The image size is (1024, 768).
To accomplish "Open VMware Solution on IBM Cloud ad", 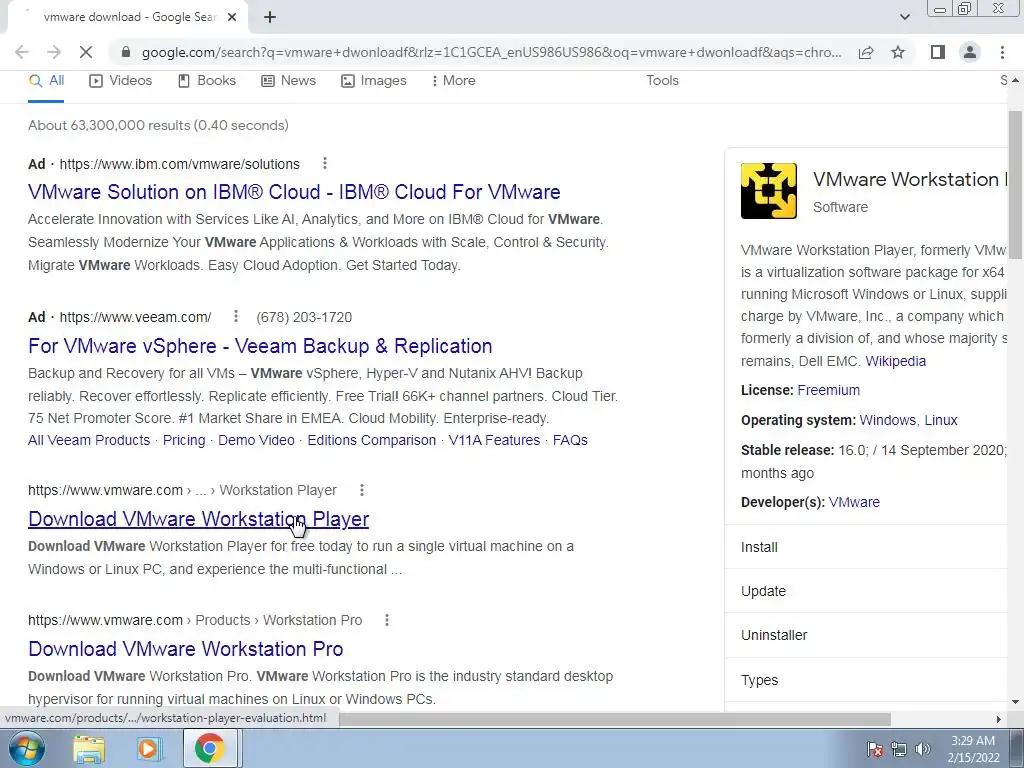I will click(294, 192).
